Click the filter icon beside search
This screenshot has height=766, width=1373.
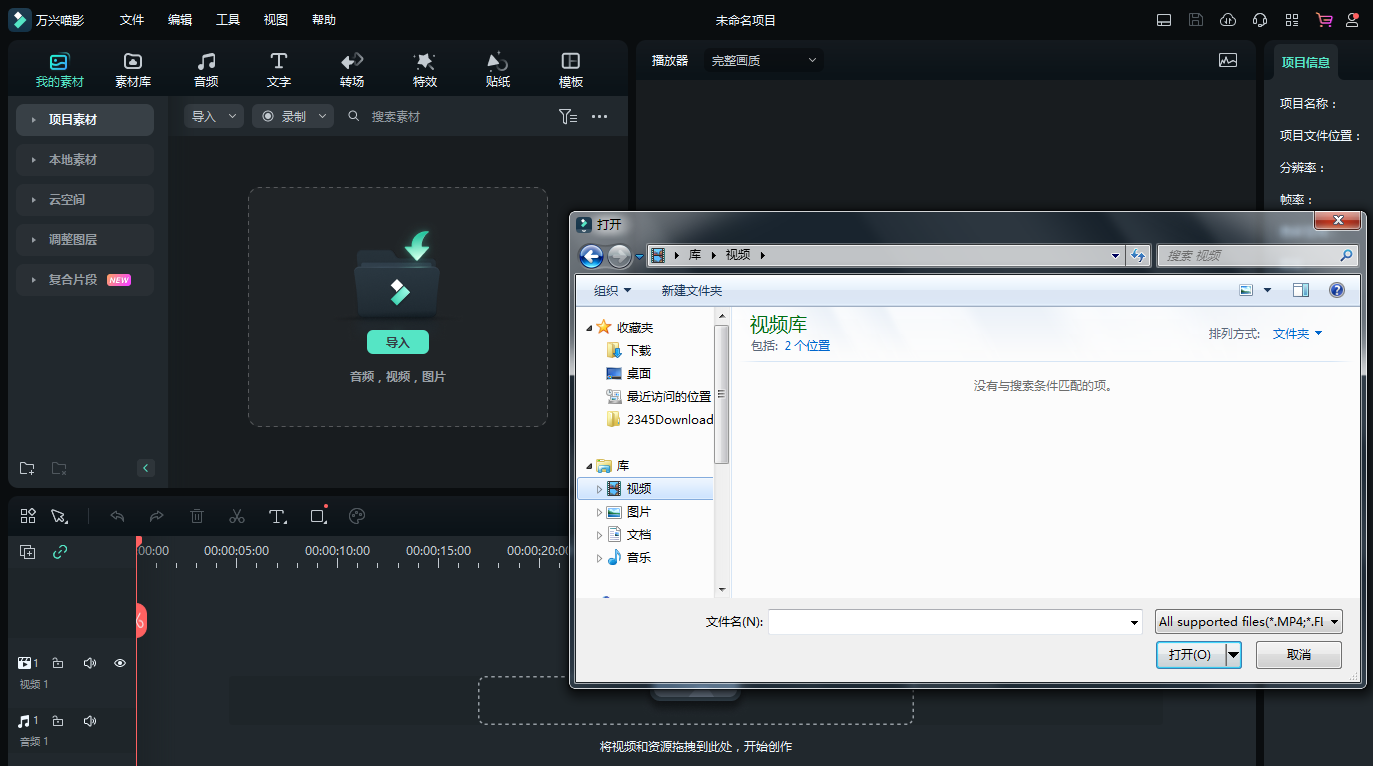pos(567,117)
